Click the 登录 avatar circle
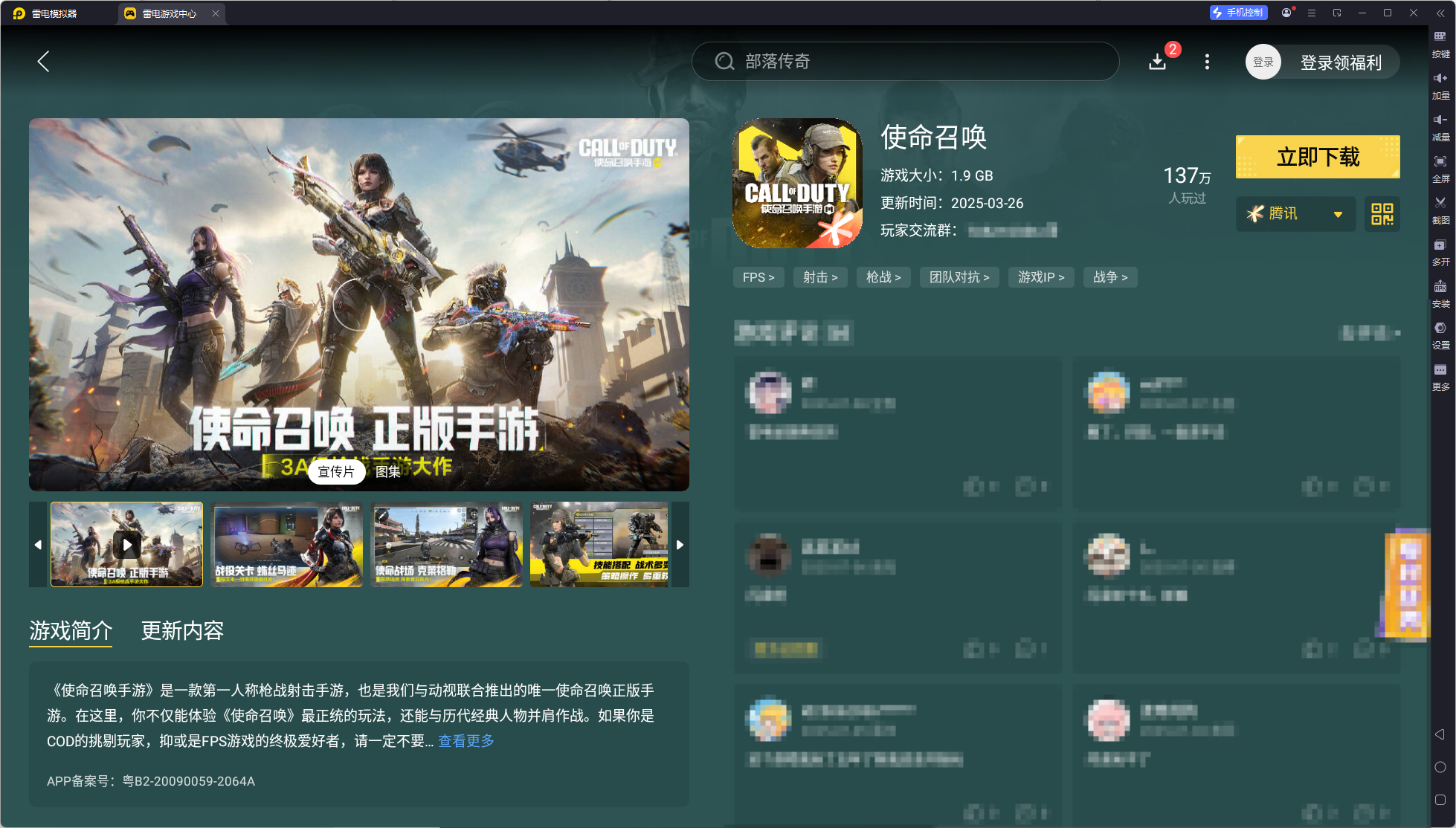Screen dimensions: 1456x828 1263,62
